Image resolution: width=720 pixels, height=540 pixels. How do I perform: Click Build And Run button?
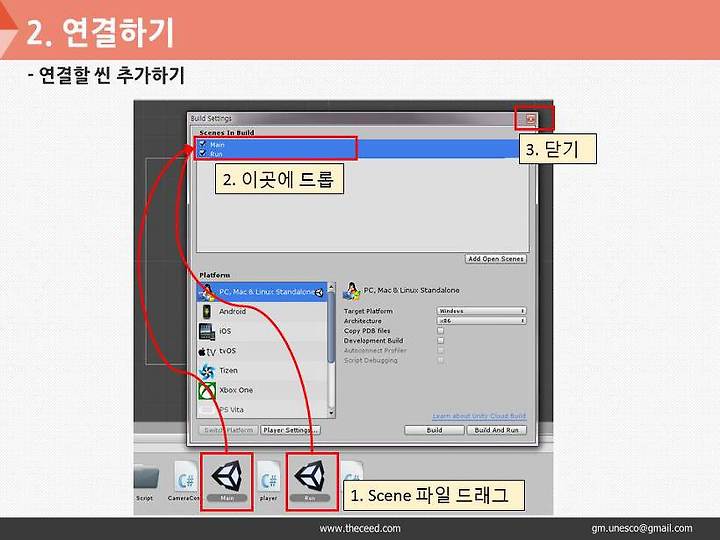pyautogui.click(x=496, y=430)
